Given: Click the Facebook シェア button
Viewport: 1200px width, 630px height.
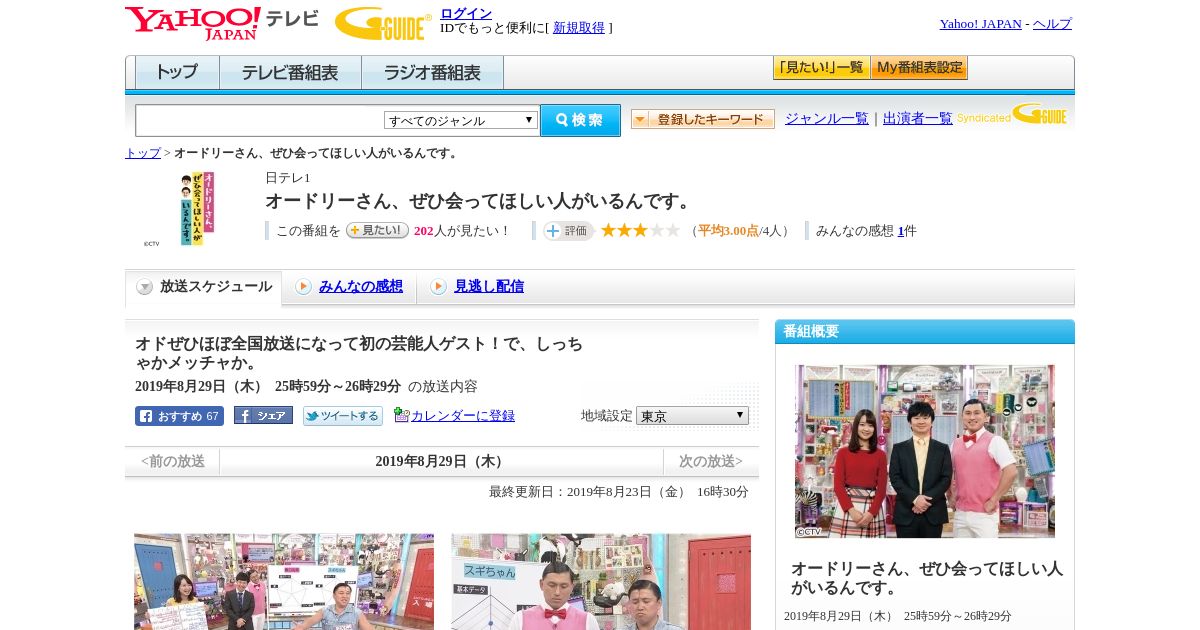Looking at the screenshot, I should tap(263, 415).
